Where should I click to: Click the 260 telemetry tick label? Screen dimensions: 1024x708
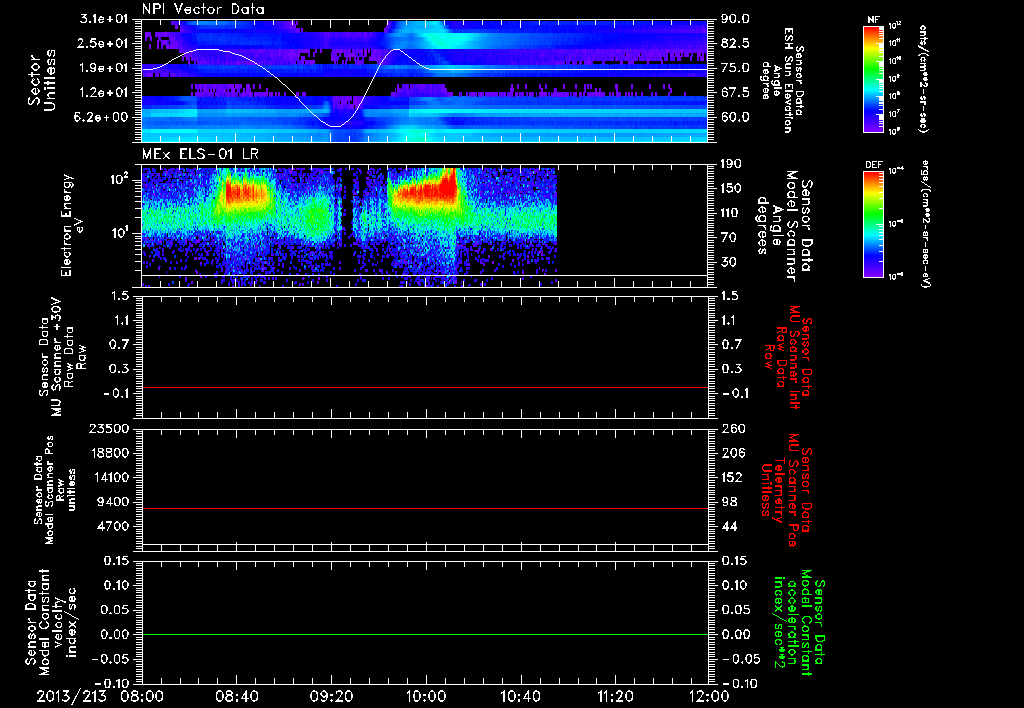coord(732,428)
